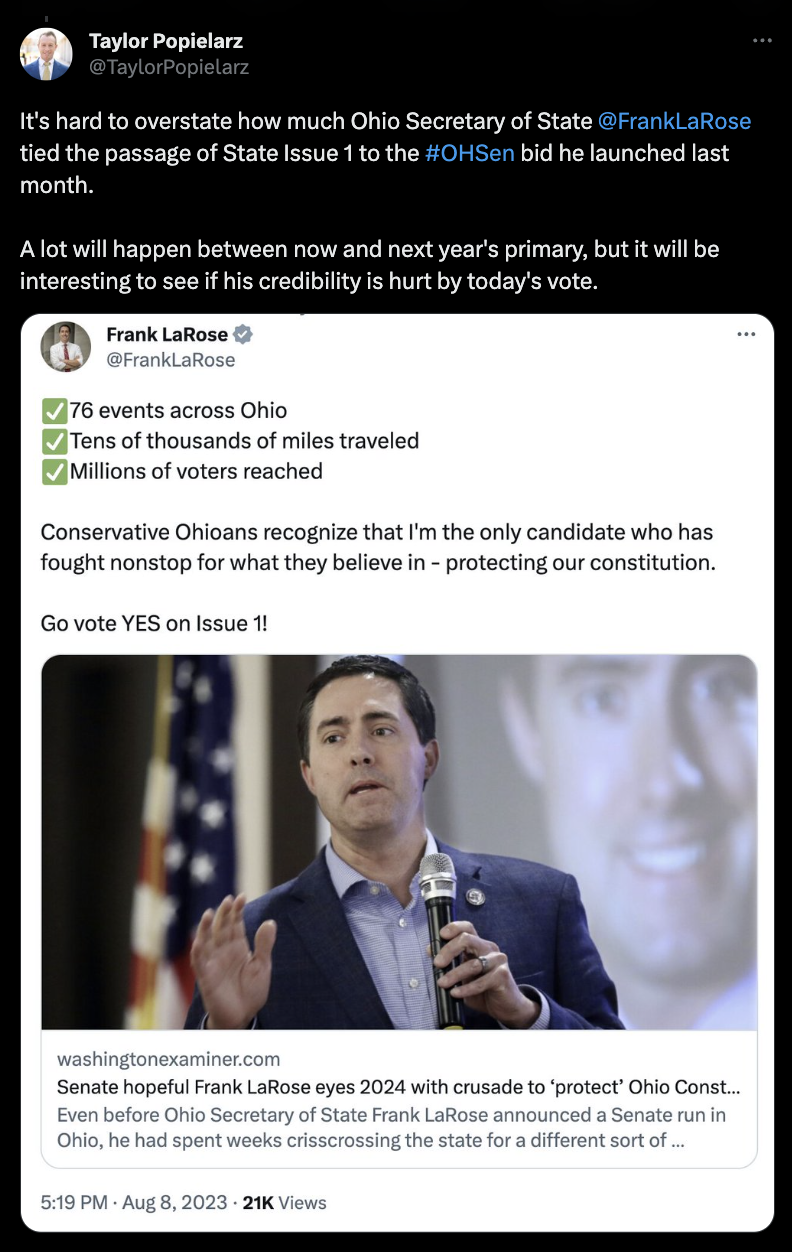The image size is (792, 1252).
Task: Click the @FrankLaRose mention in tweet text
Action: 674,121
